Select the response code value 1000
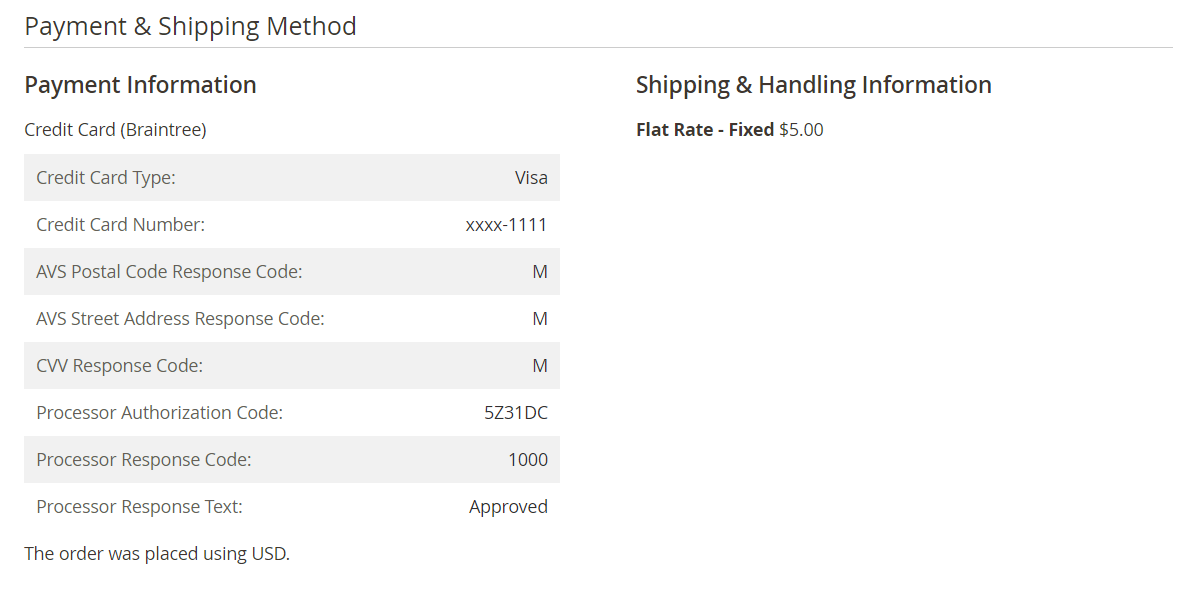1201x590 pixels. tap(528, 460)
